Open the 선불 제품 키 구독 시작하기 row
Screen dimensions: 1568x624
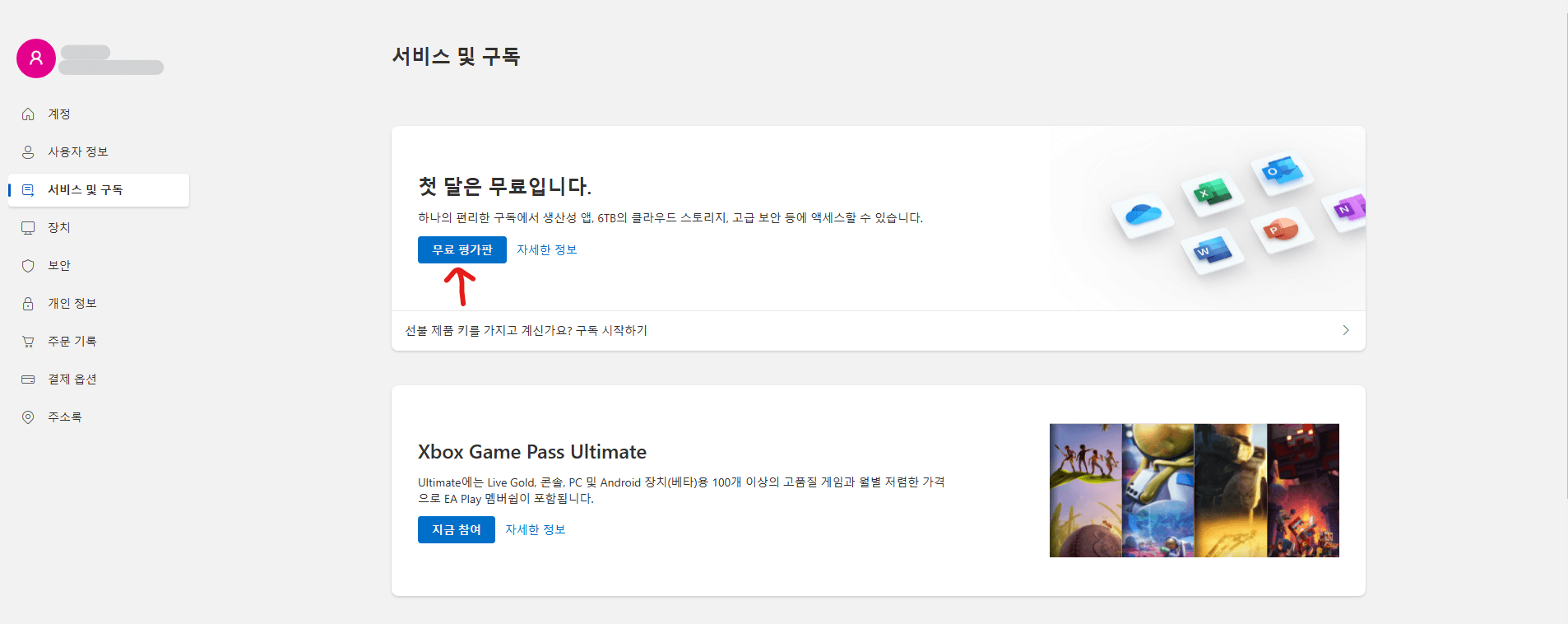coord(879,331)
